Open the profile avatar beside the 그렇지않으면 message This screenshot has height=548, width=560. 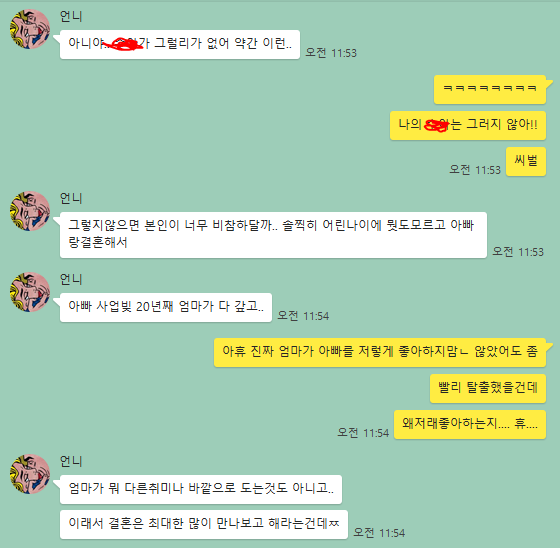pos(30,211)
